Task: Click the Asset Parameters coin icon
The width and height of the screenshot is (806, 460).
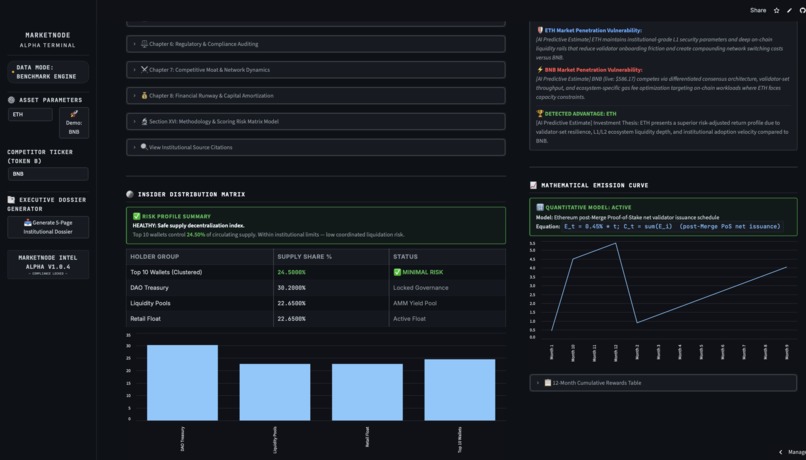Action: [11, 100]
